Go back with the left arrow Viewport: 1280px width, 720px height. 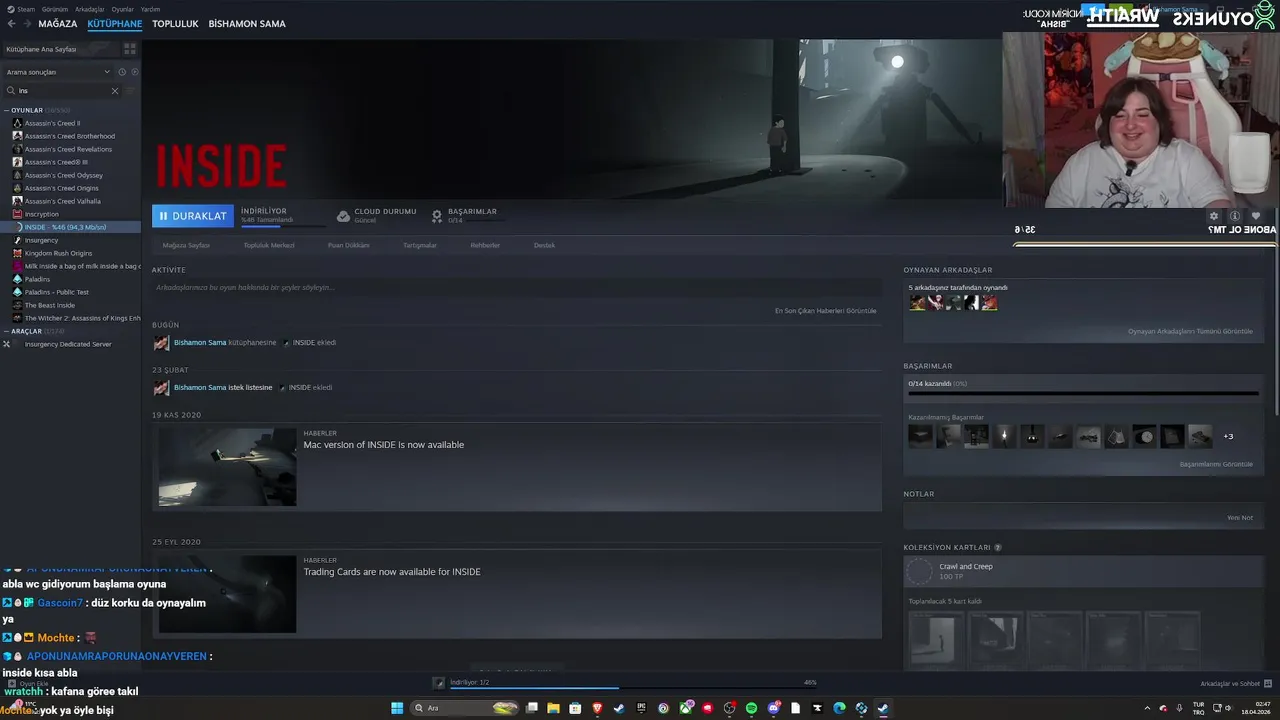[12, 24]
